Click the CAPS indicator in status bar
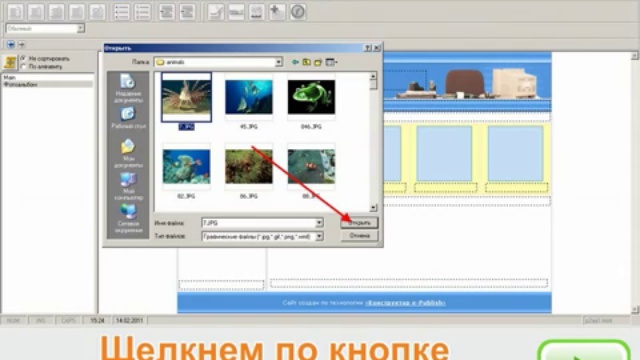This screenshot has height=360, width=640. point(68,321)
